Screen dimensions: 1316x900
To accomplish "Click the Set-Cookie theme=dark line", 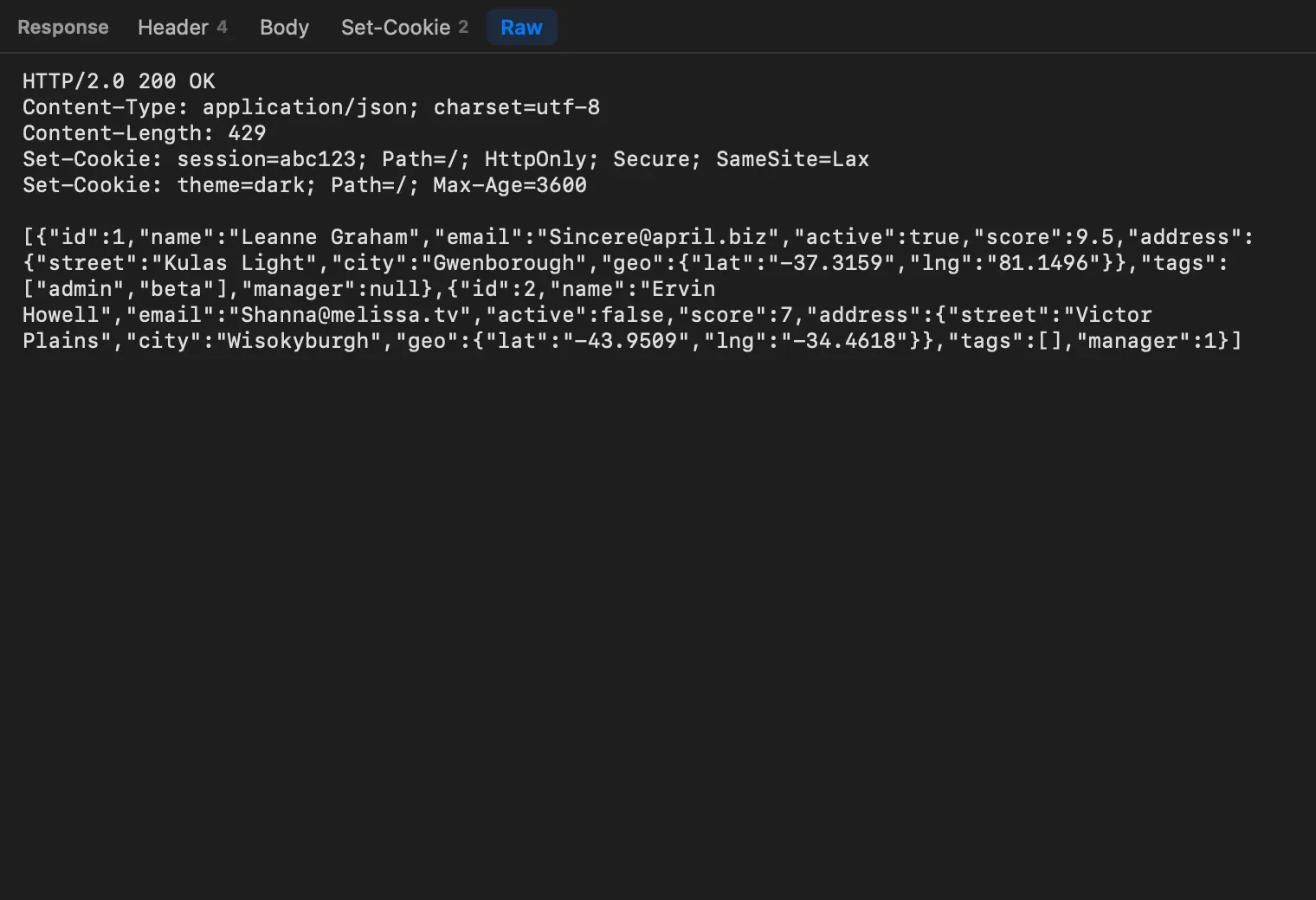I will pos(305,185).
